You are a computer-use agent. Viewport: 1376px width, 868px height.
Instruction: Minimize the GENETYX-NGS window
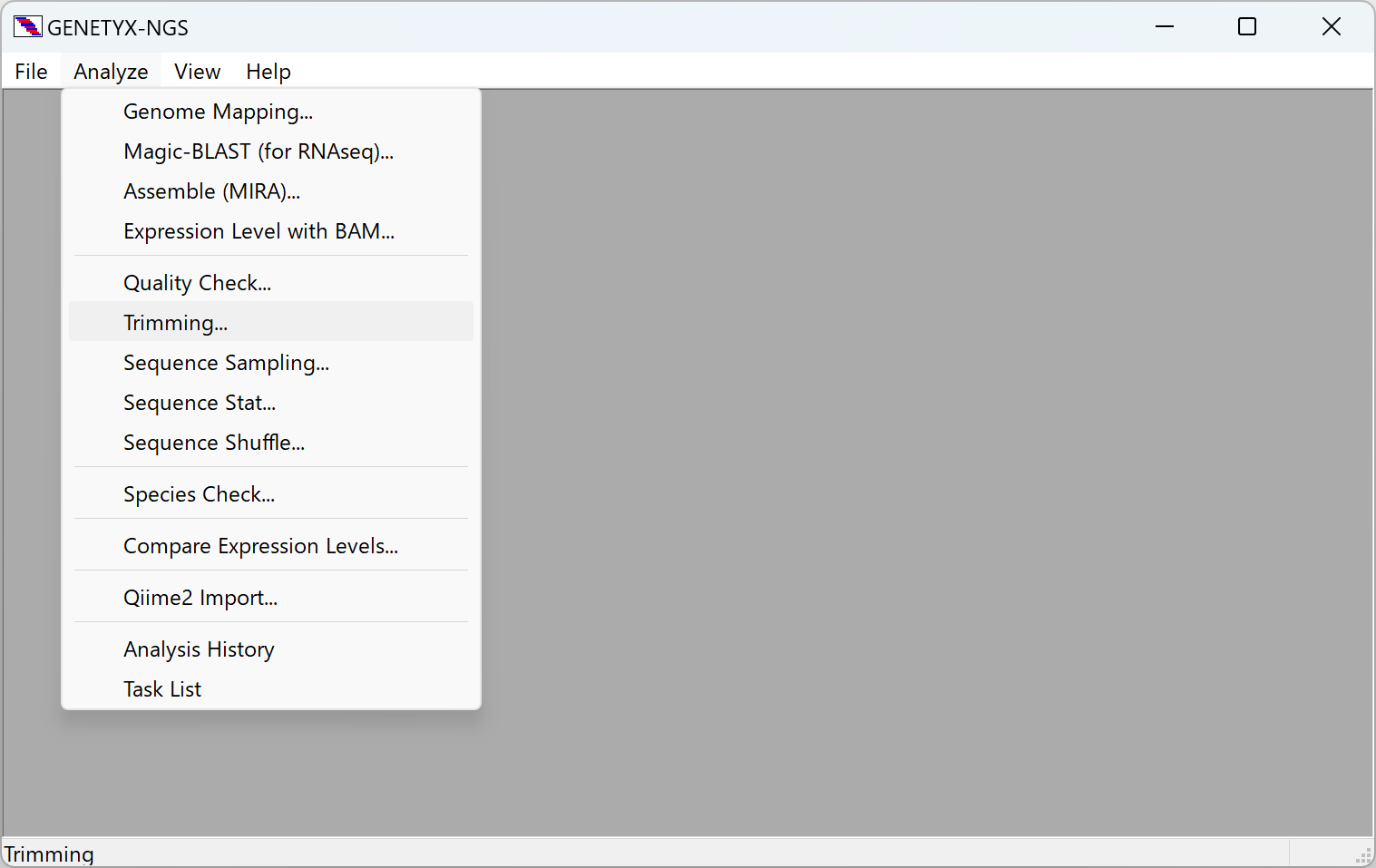click(1165, 27)
